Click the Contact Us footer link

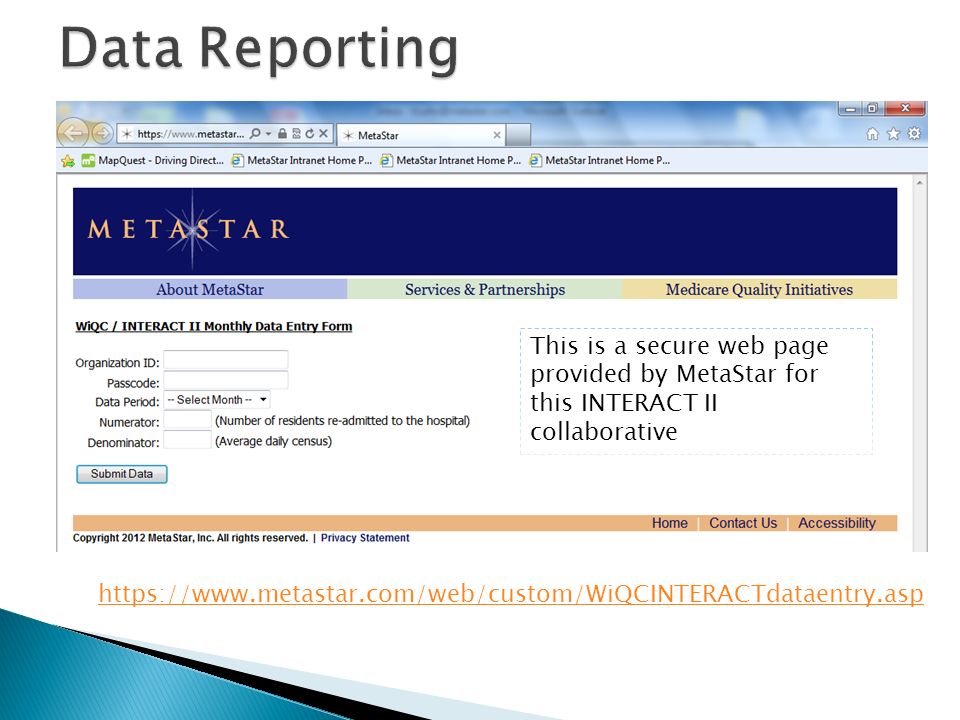point(743,523)
